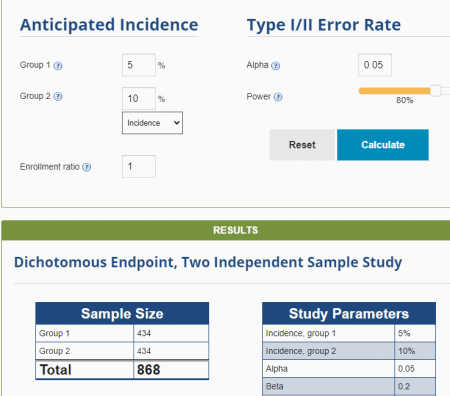450x396 pixels.
Task: Focus the Group 1 incidence input field
Action: [139, 65]
